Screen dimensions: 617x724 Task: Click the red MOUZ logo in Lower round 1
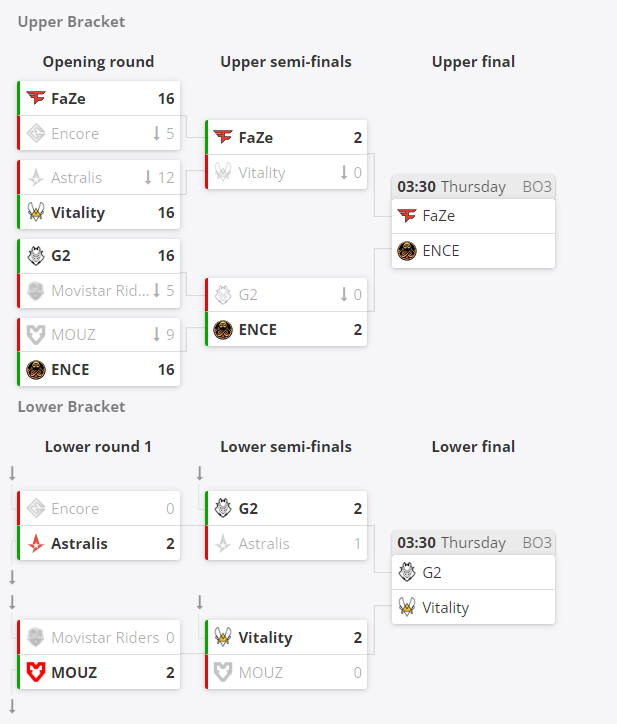click(x=36, y=672)
